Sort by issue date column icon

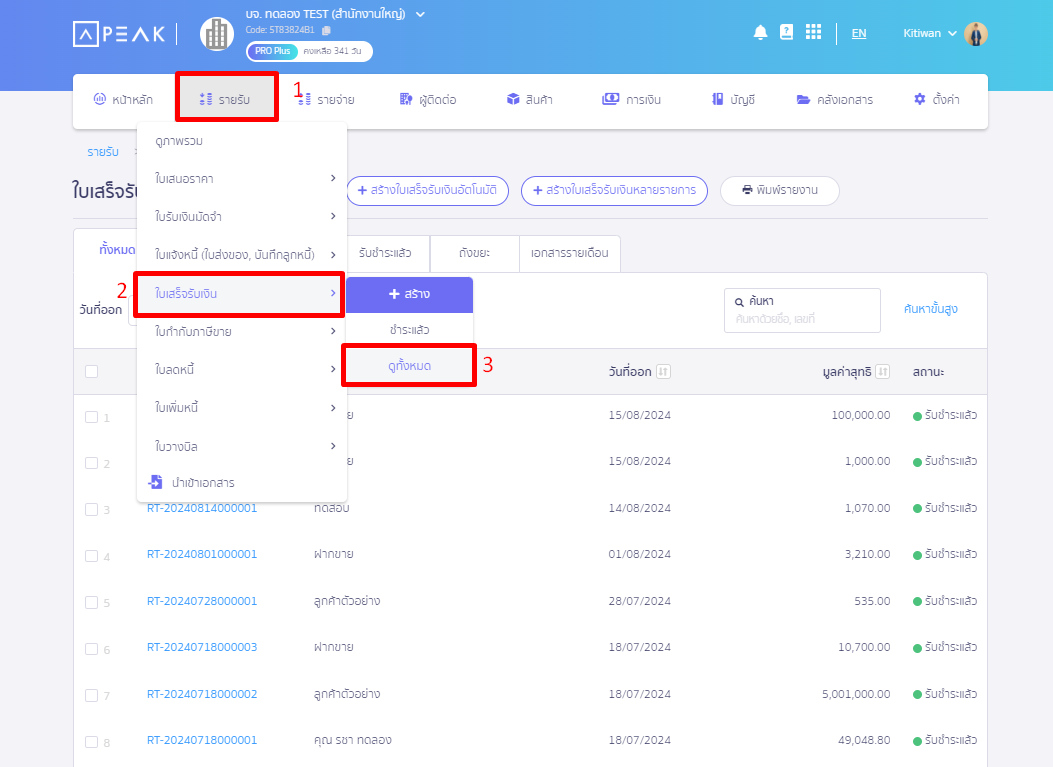pos(663,372)
